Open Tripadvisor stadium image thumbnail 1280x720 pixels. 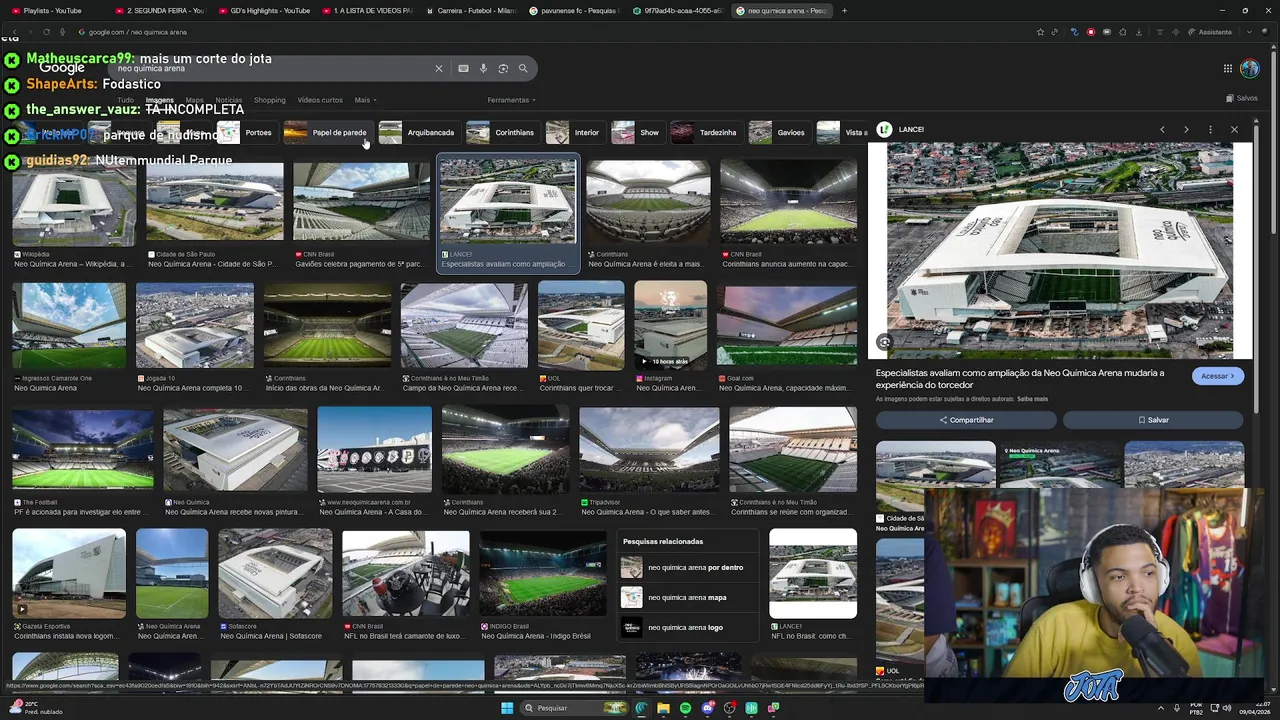(x=649, y=449)
